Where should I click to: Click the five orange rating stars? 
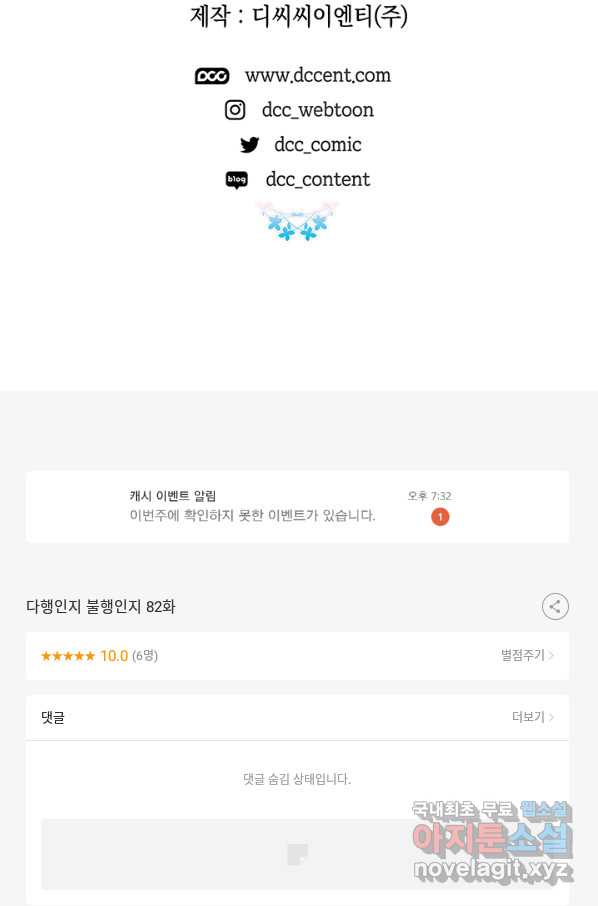pyautogui.click(x=68, y=656)
